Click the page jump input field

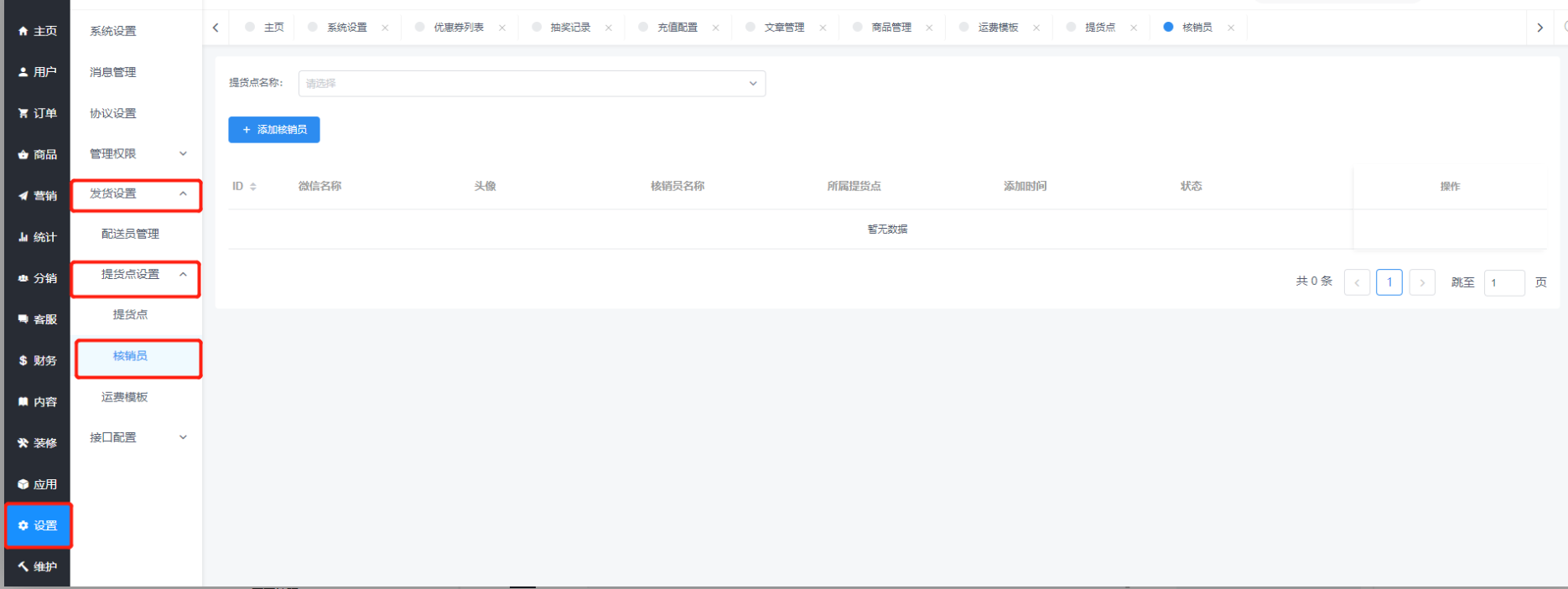point(1503,283)
